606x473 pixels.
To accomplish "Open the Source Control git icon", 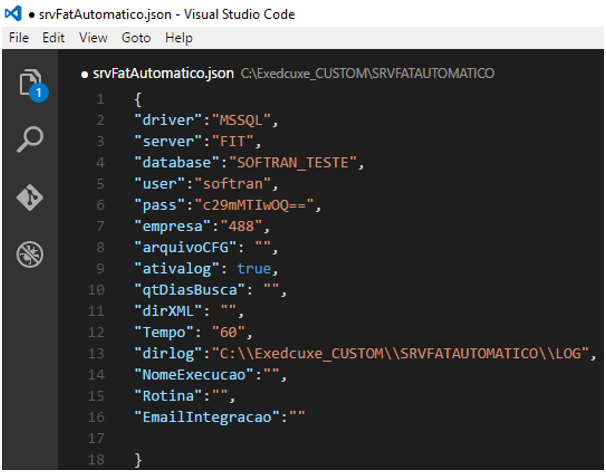I will 30,197.
